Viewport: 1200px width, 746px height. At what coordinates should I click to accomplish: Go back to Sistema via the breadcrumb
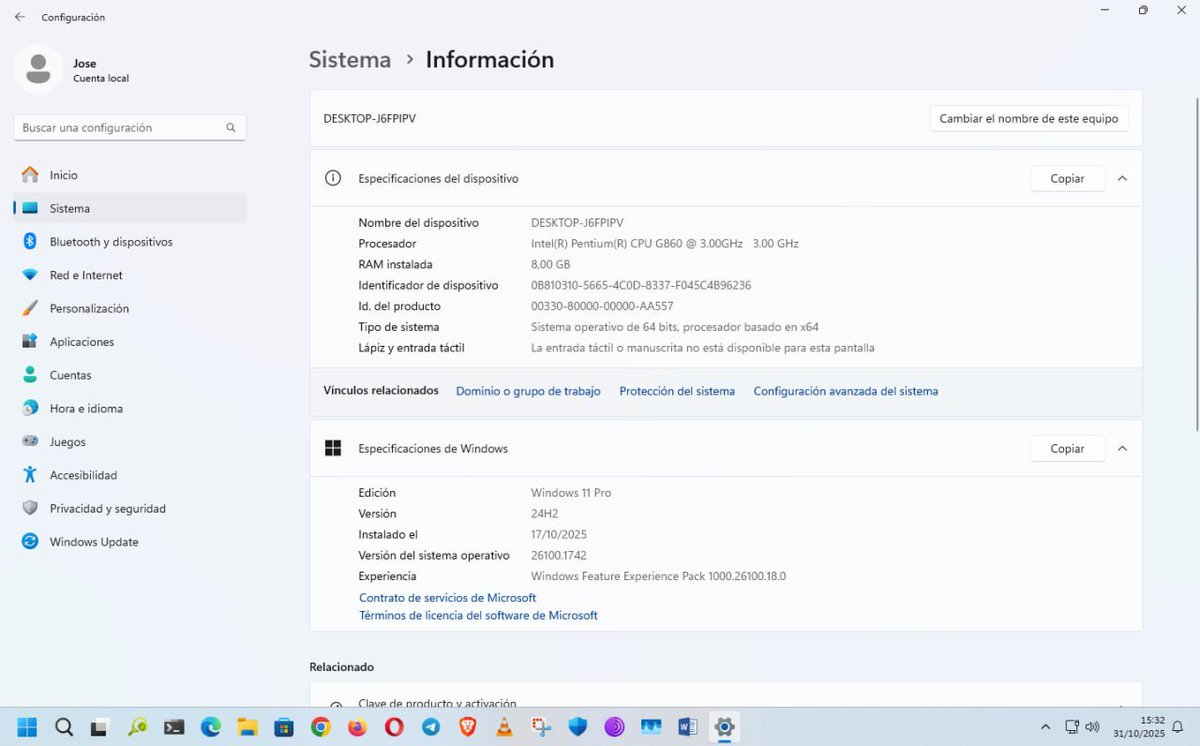click(x=349, y=60)
